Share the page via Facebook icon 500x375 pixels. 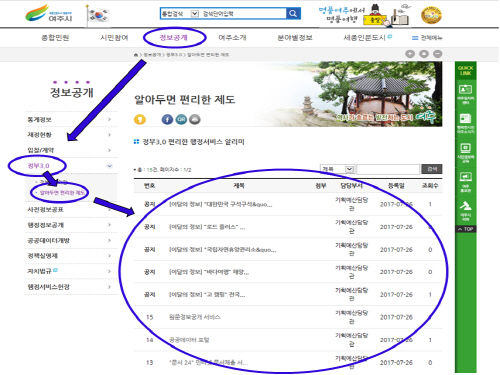(x=167, y=119)
